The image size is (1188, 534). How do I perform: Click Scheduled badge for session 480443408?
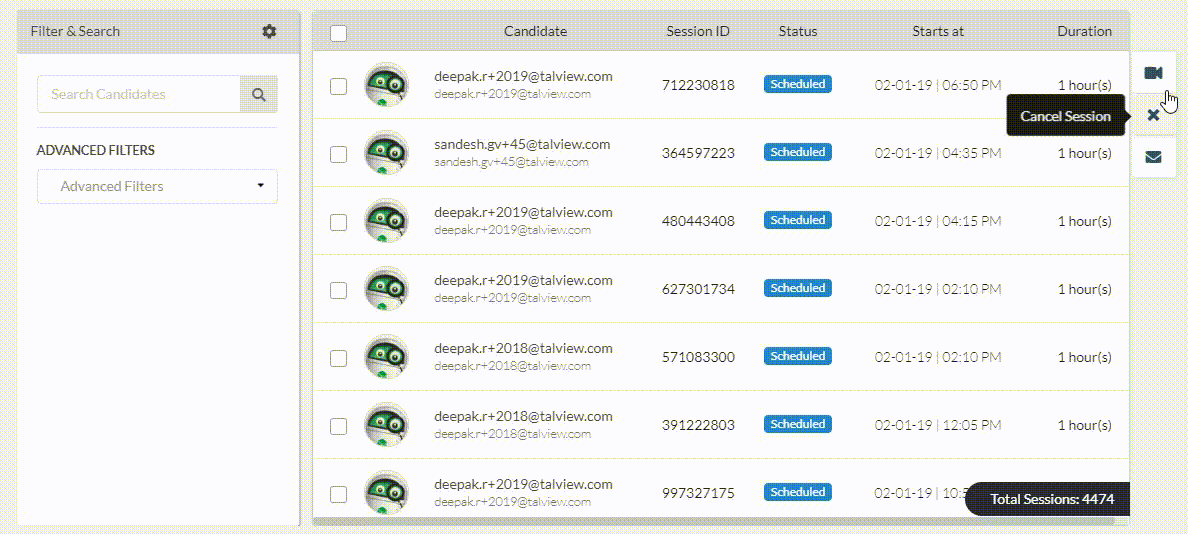[x=798, y=220]
